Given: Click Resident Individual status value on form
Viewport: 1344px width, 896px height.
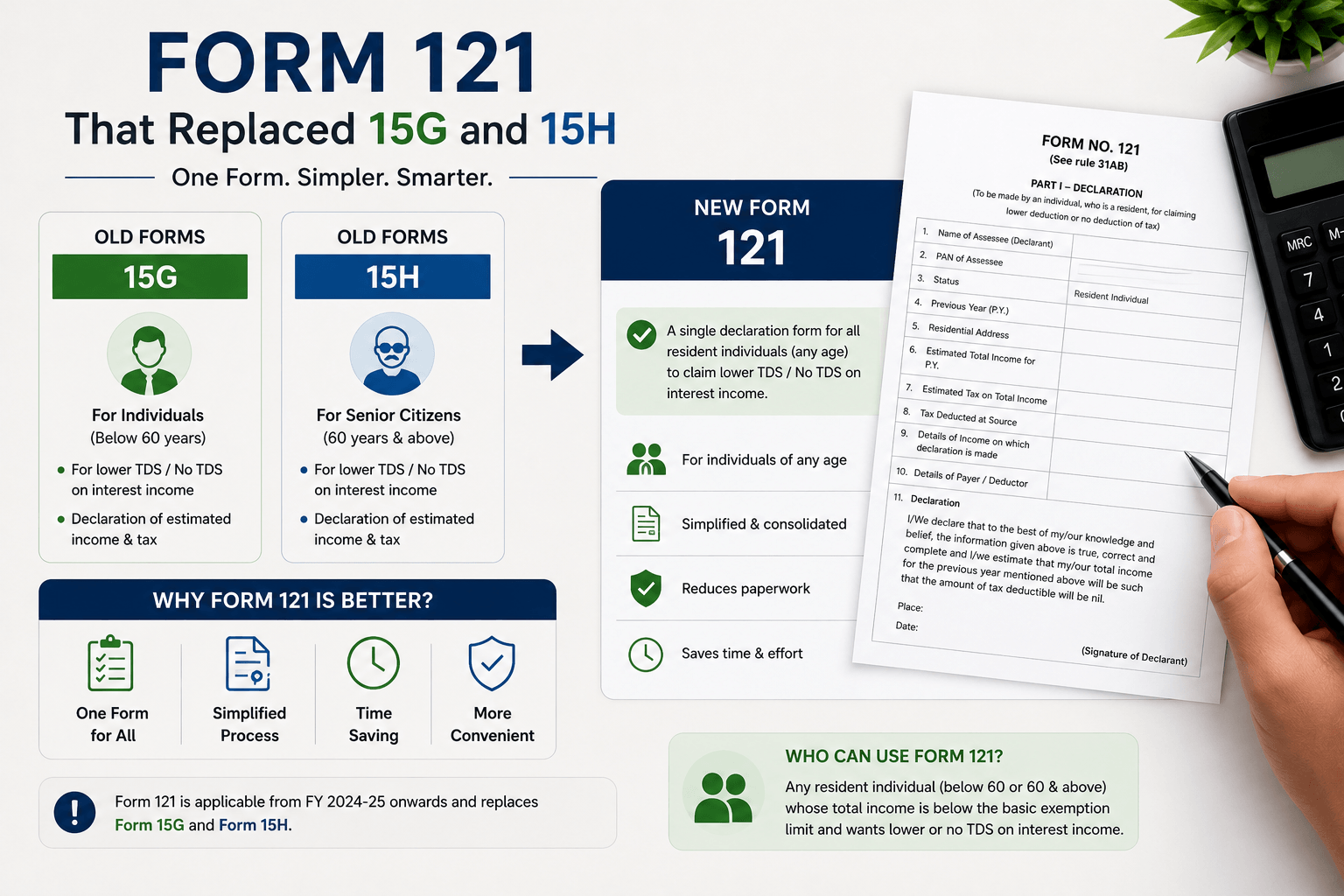Looking at the screenshot, I should pos(1111,297).
